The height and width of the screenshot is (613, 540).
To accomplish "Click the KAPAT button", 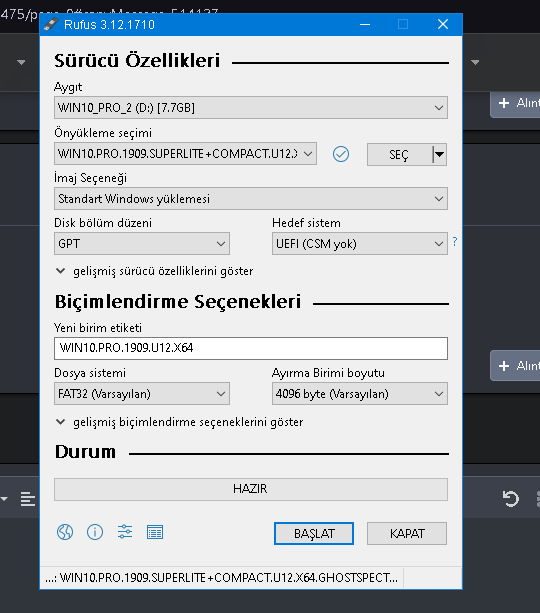I will [407, 533].
